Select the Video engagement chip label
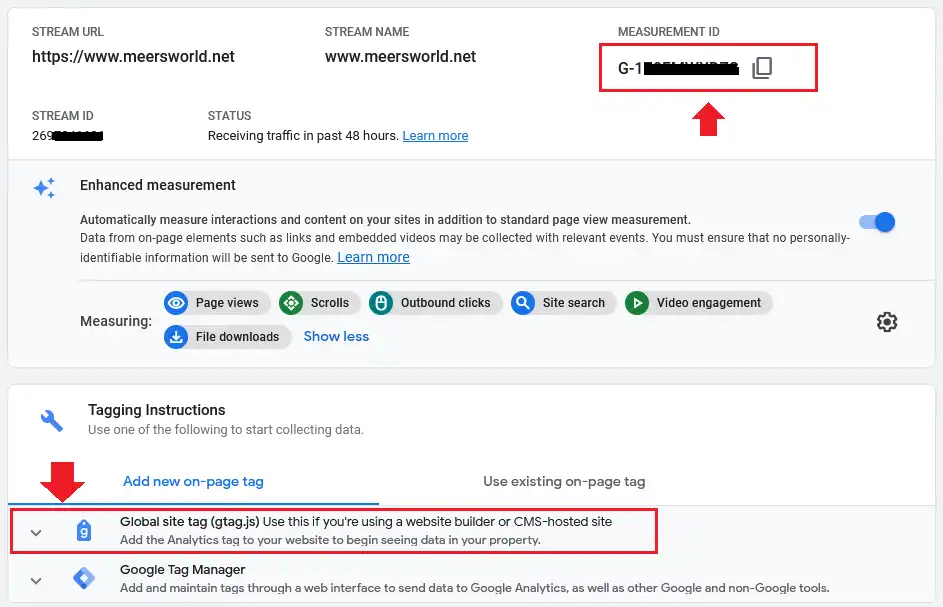 click(x=708, y=303)
